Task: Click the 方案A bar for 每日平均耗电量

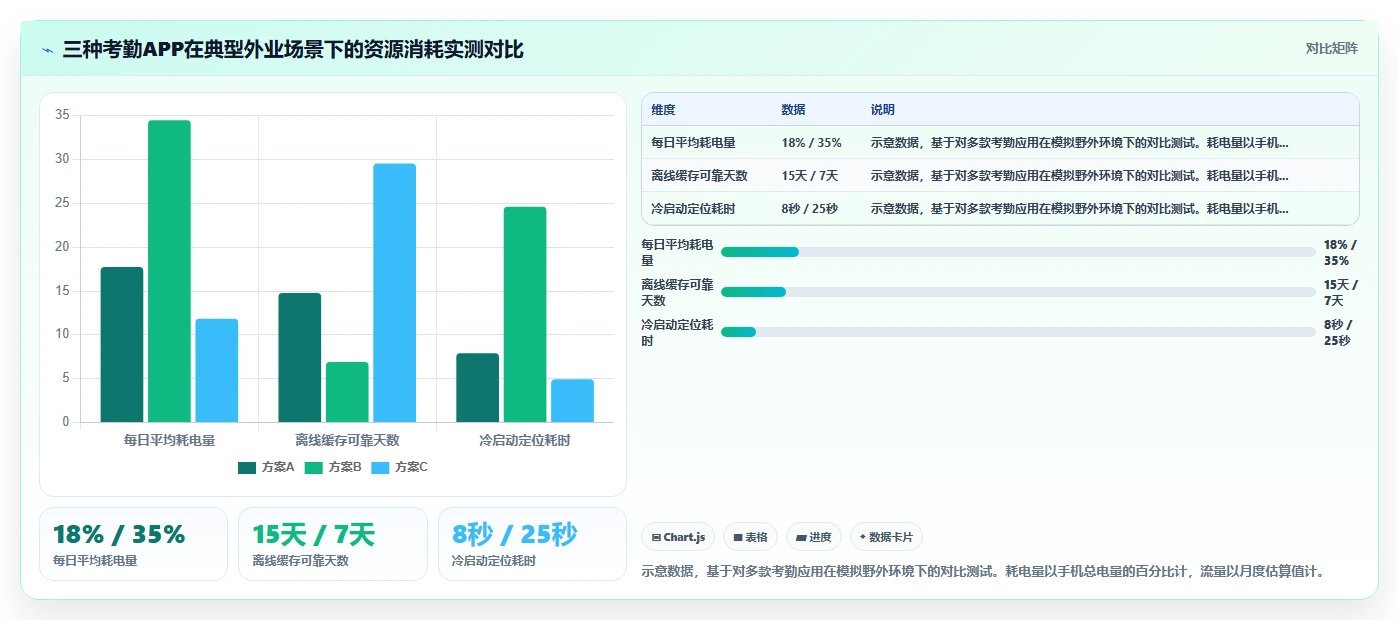Action: coord(122,344)
